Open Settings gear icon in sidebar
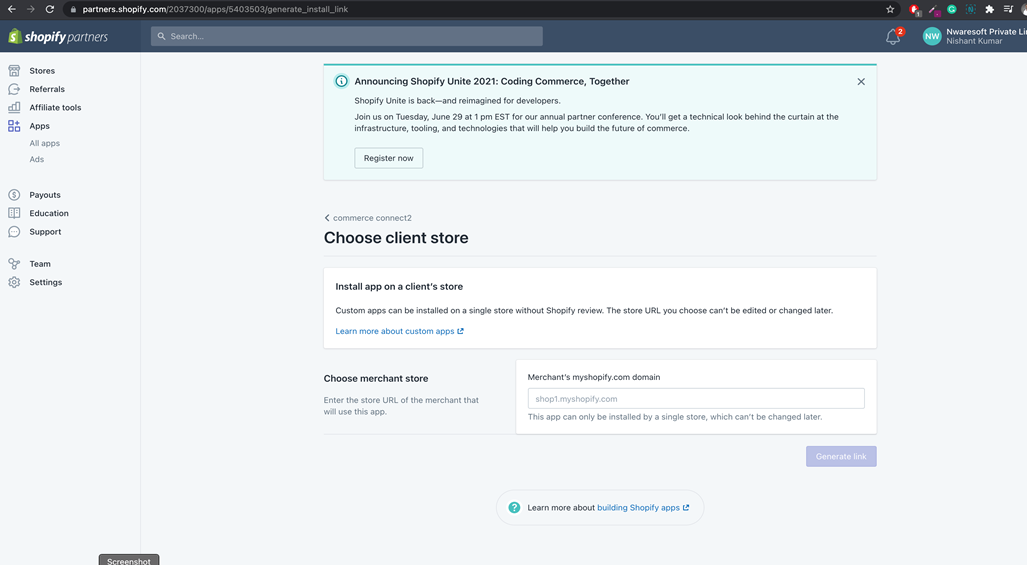1027x565 pixels. pos(14,283)
